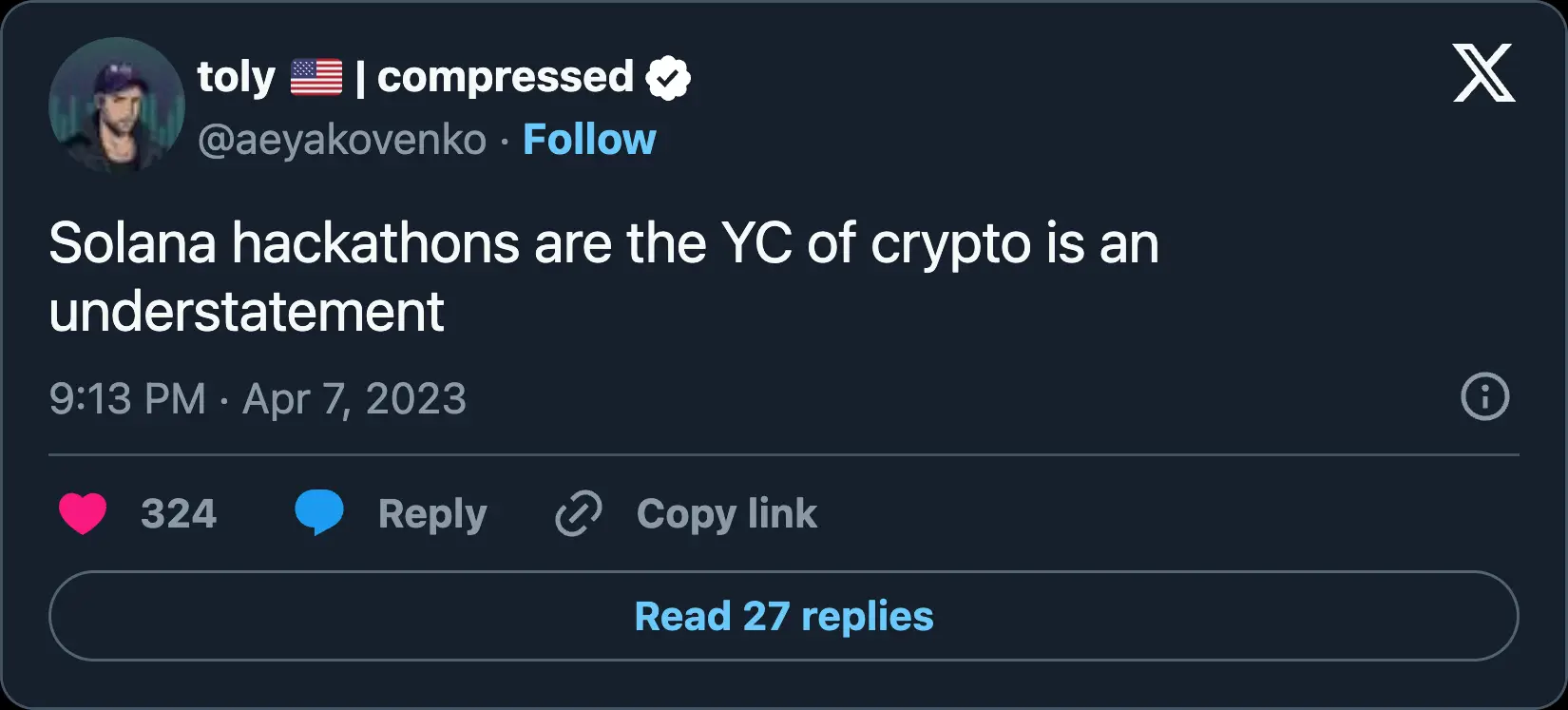The height and width of the screenshot is (710, 1568).
Task: Click the chain link icon
Action: [579, 513]
